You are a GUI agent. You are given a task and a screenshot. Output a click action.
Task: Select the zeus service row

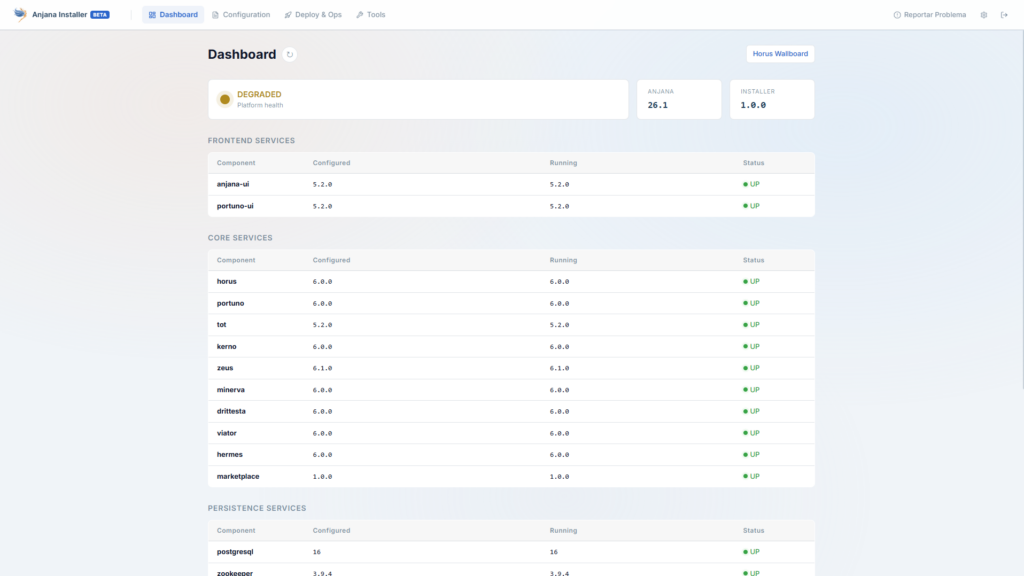click(511, 368)
